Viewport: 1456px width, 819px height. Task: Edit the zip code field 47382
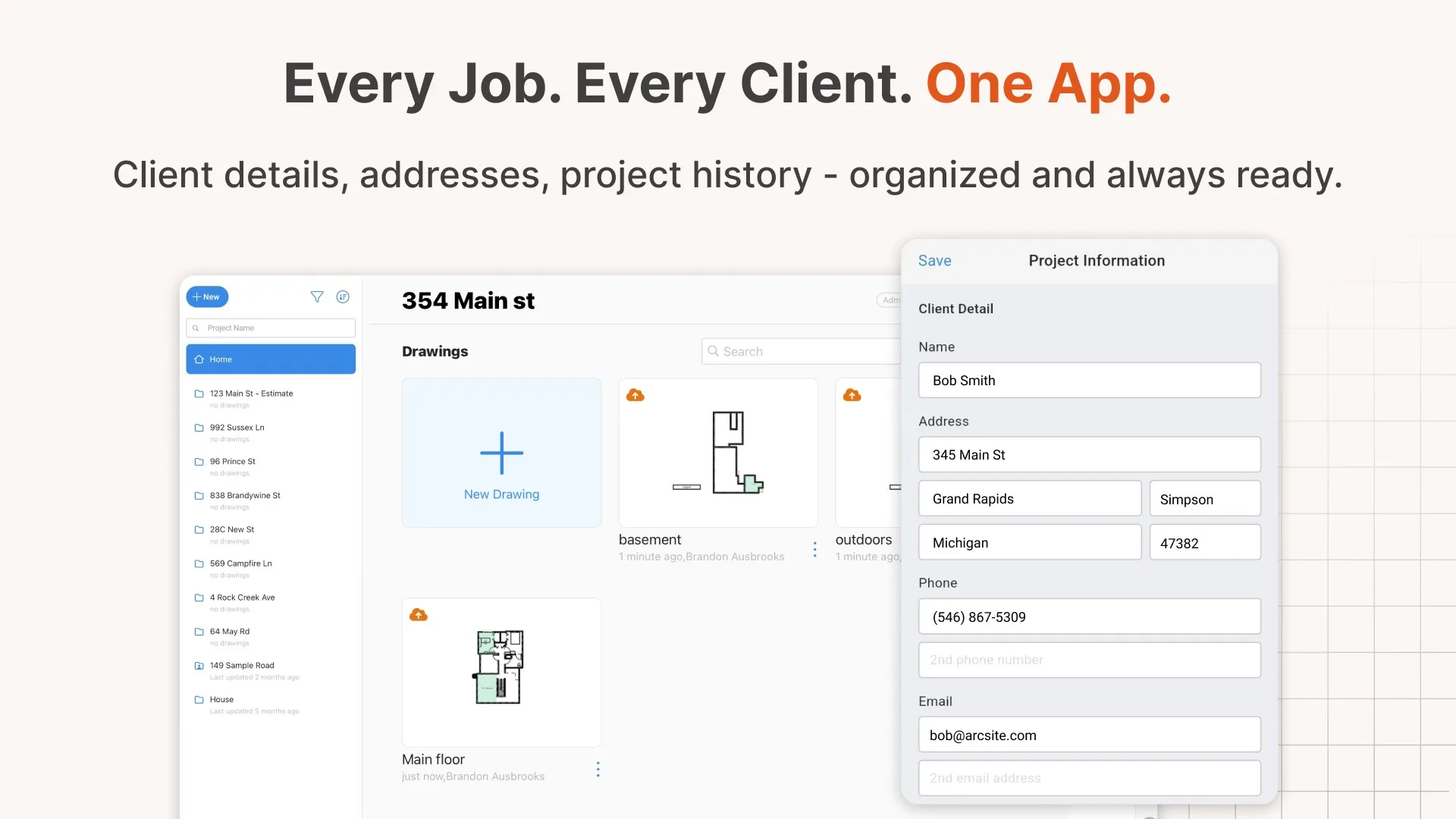(1205, 543)
